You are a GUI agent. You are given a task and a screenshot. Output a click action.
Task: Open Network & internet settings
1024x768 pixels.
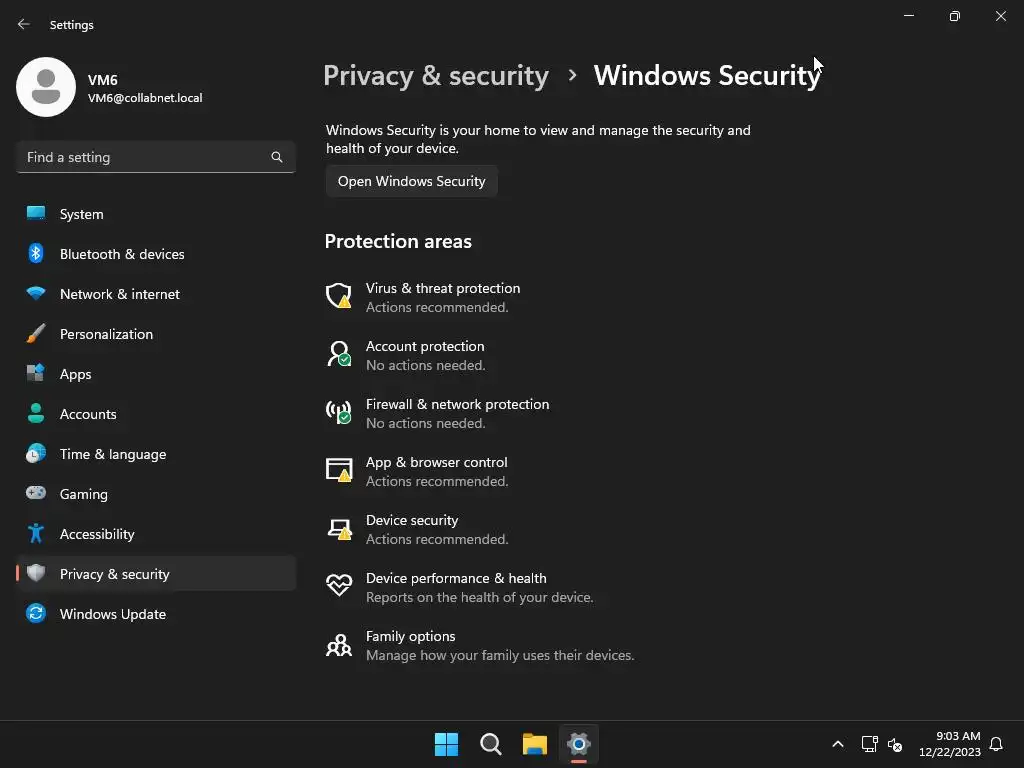(x=120, y=294)
